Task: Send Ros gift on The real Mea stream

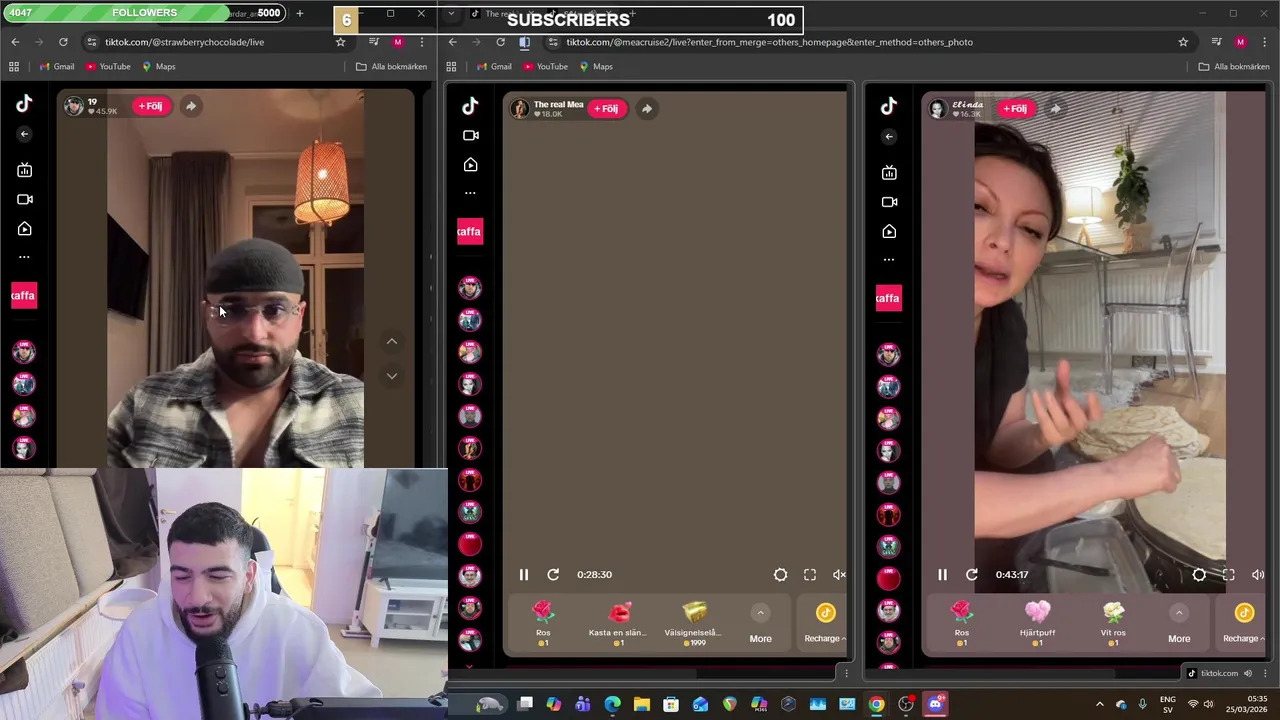Action: point(543,623)
